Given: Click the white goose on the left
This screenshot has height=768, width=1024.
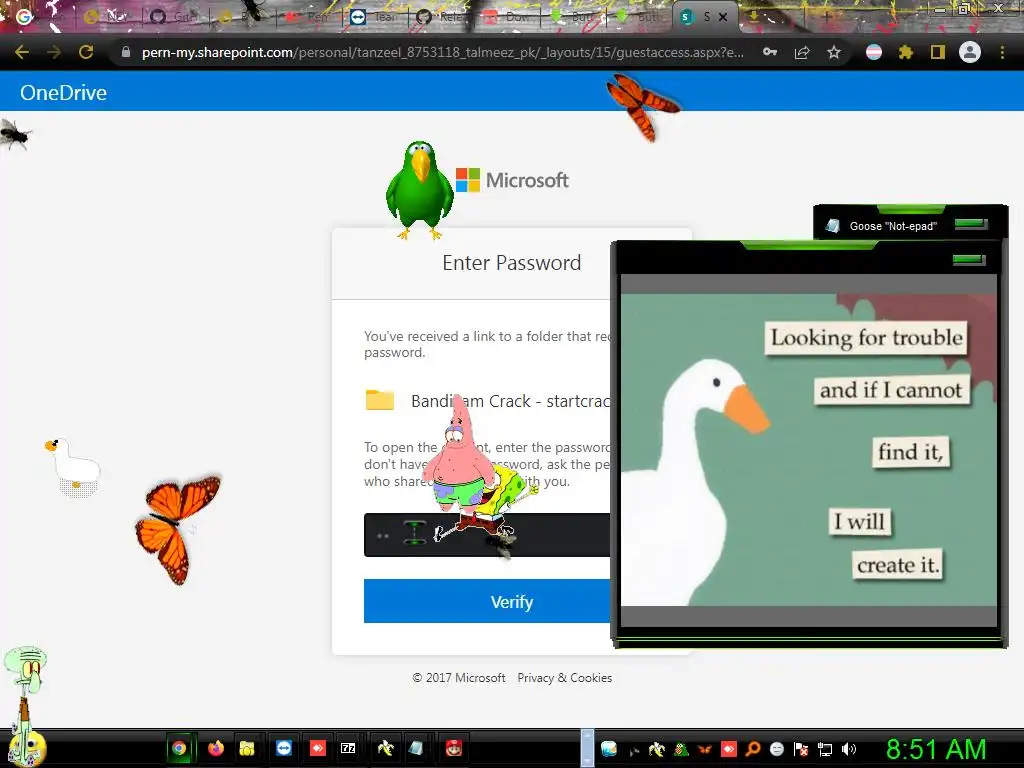Looking at the screenshot, I should tap(73, 466).
